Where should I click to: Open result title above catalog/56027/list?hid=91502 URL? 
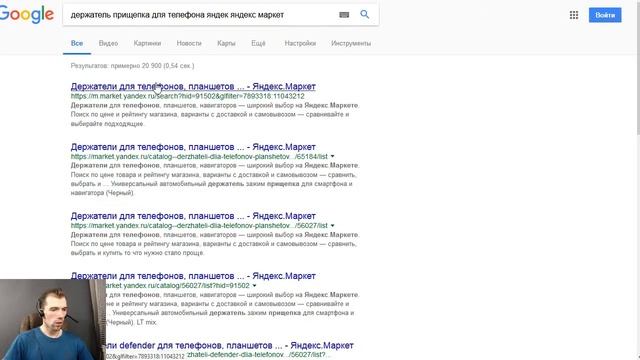click(193, 276)
